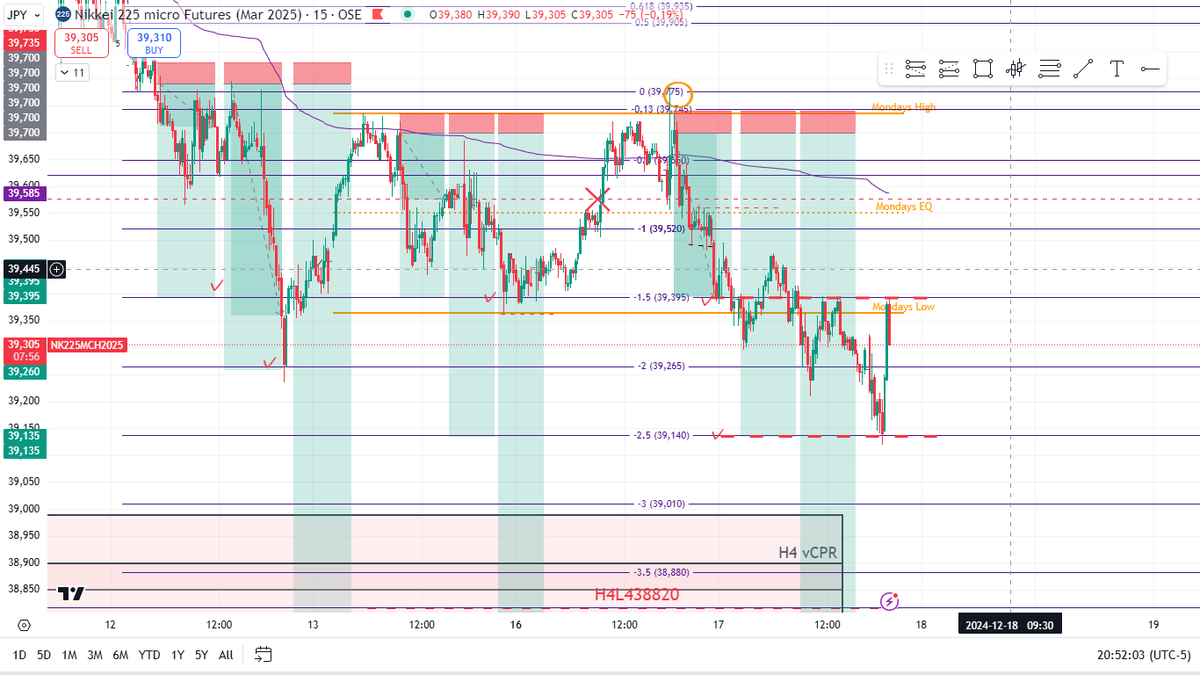Select the Fib retracement tool in favorites toolbar
Screen dimensions: 1200x675
coord(915,69)
